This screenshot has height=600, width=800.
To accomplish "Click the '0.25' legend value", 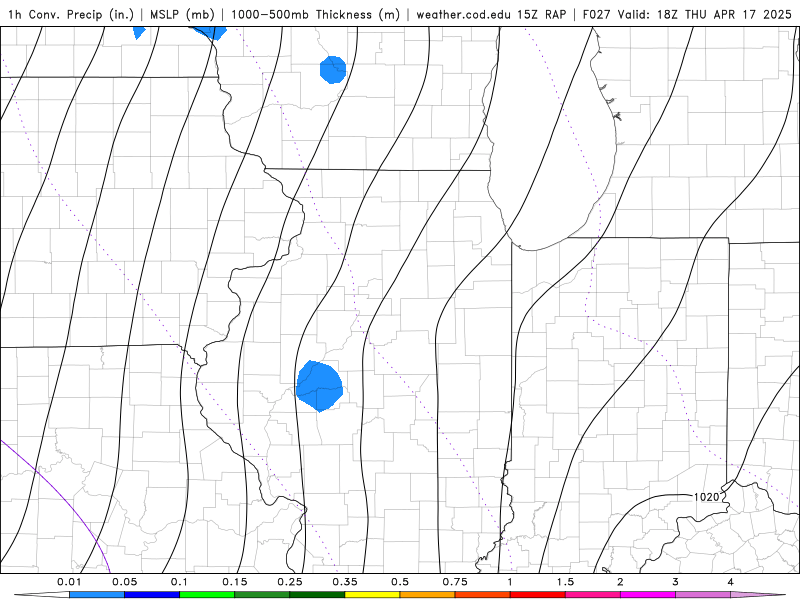I will coord(290,582).
